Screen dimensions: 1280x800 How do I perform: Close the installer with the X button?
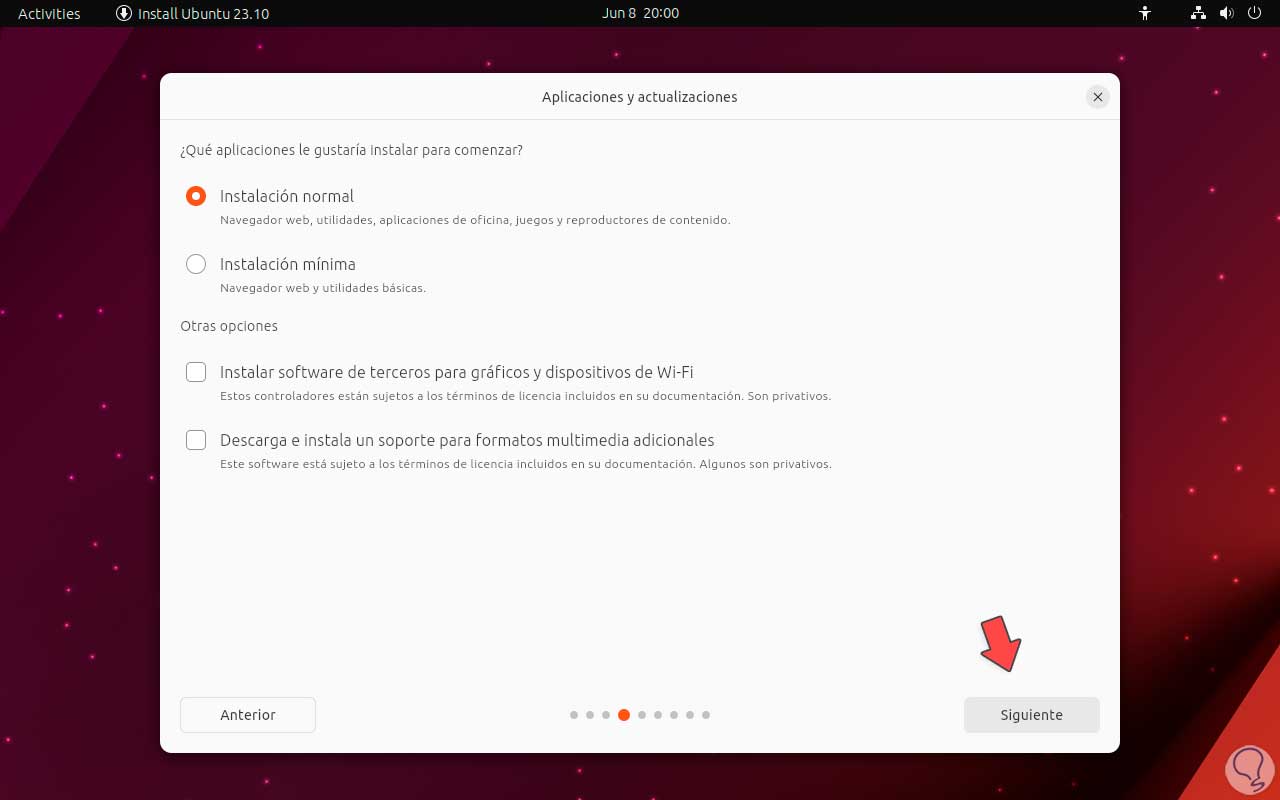click(1098, 97)
